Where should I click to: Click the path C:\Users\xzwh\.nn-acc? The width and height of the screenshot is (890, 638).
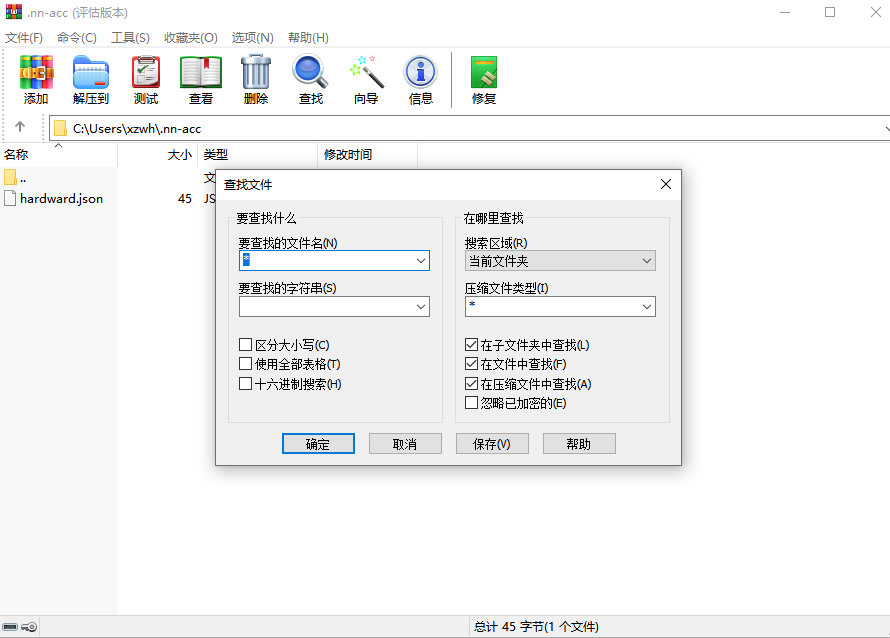tap(137, 129)
